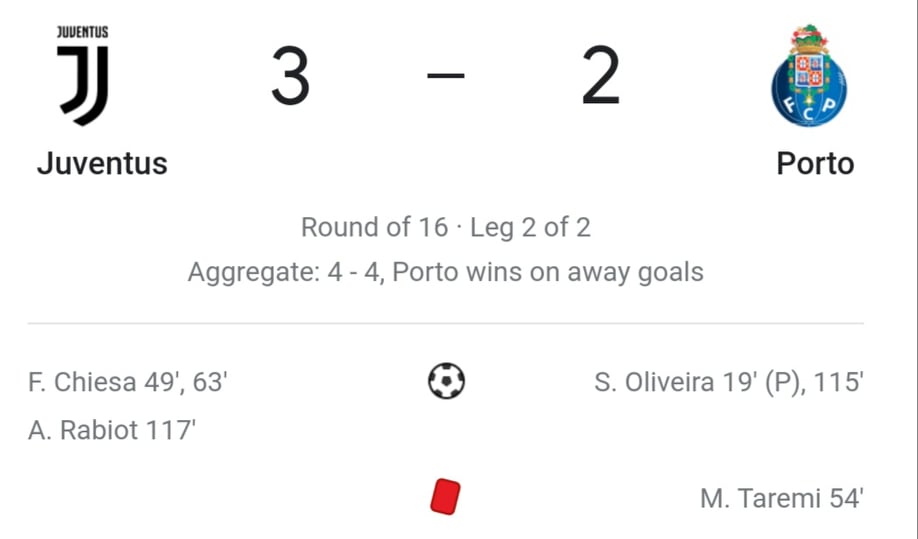Click scorer F. Chiesa 49', 63'
The width and height of the screenshot is (918, 539).
tap(128, 382)
